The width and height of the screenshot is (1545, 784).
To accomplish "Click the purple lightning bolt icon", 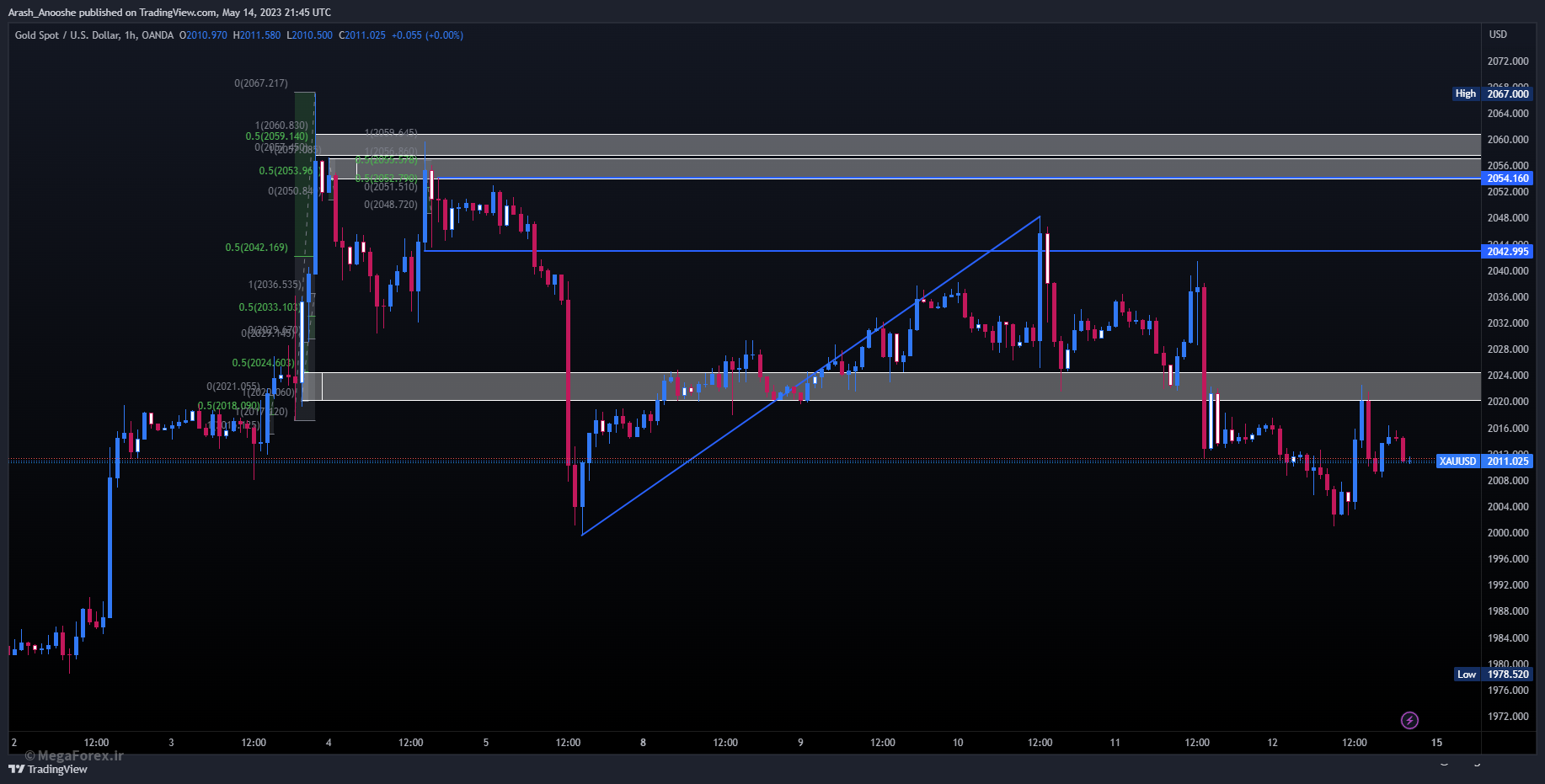I will [1409, 720].
